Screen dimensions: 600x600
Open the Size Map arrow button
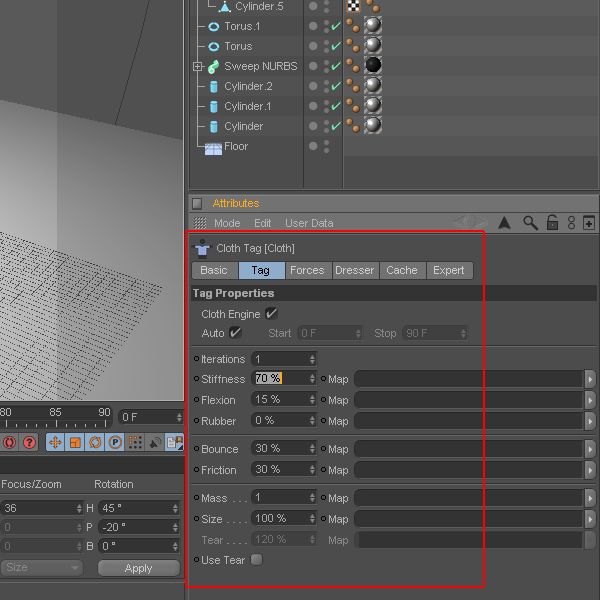tap(590, 519)
